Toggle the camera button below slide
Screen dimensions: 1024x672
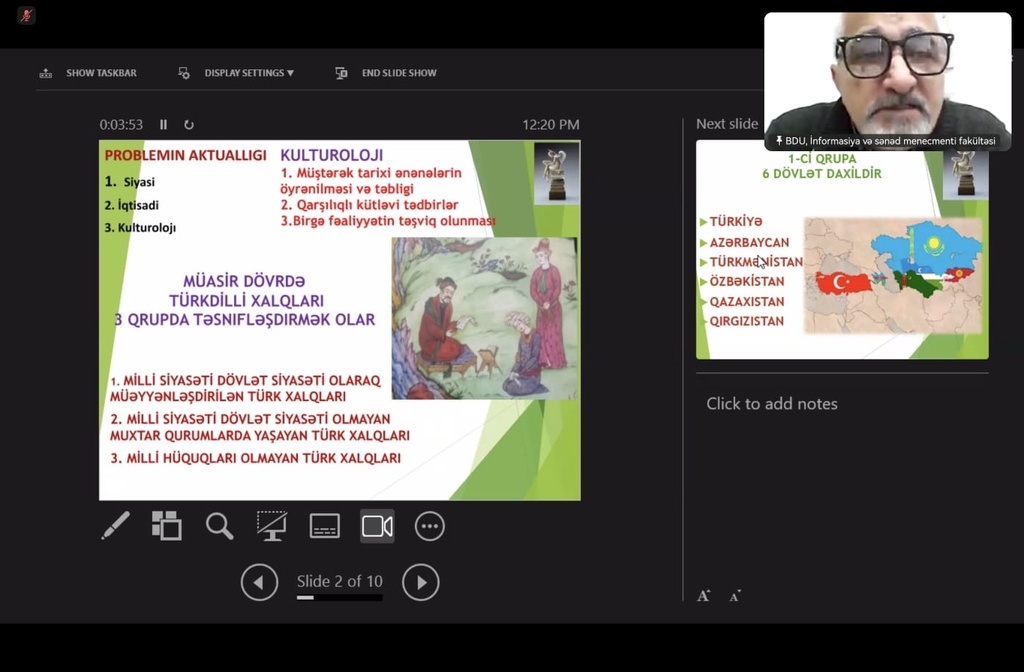pyautogui.click(x=377, y=526)
